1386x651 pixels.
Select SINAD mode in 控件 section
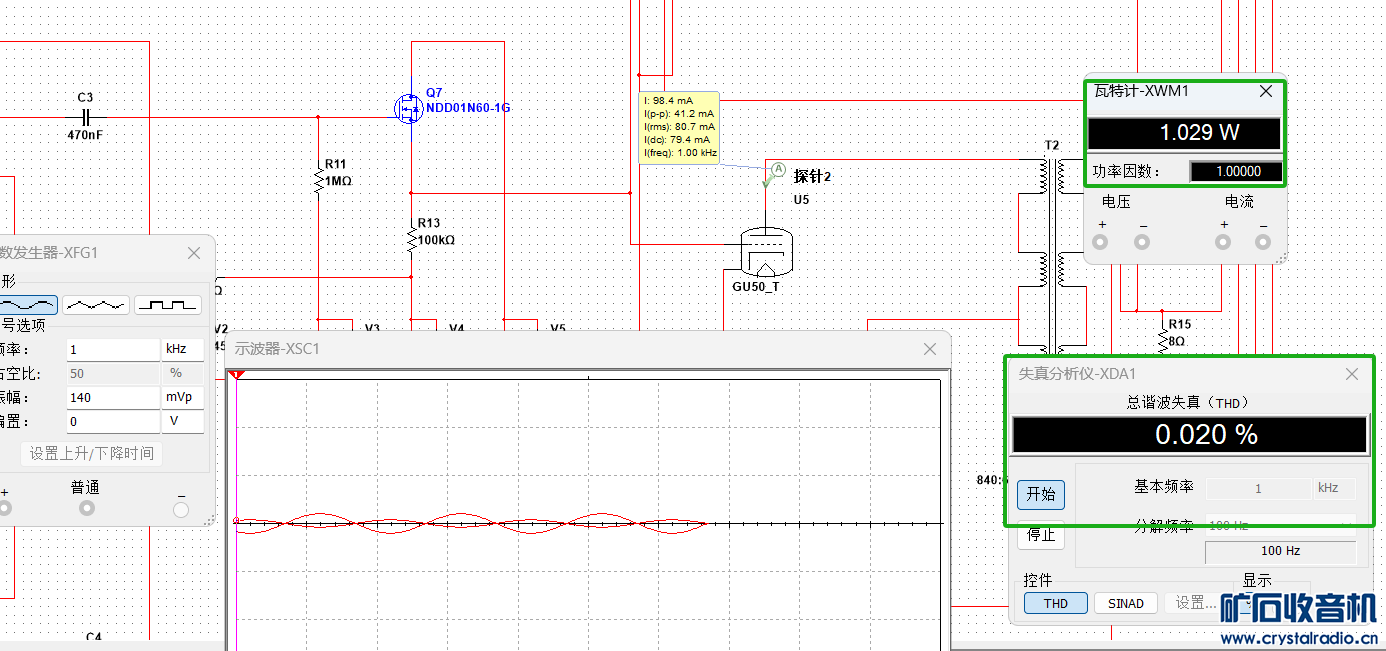point(1126,603)
